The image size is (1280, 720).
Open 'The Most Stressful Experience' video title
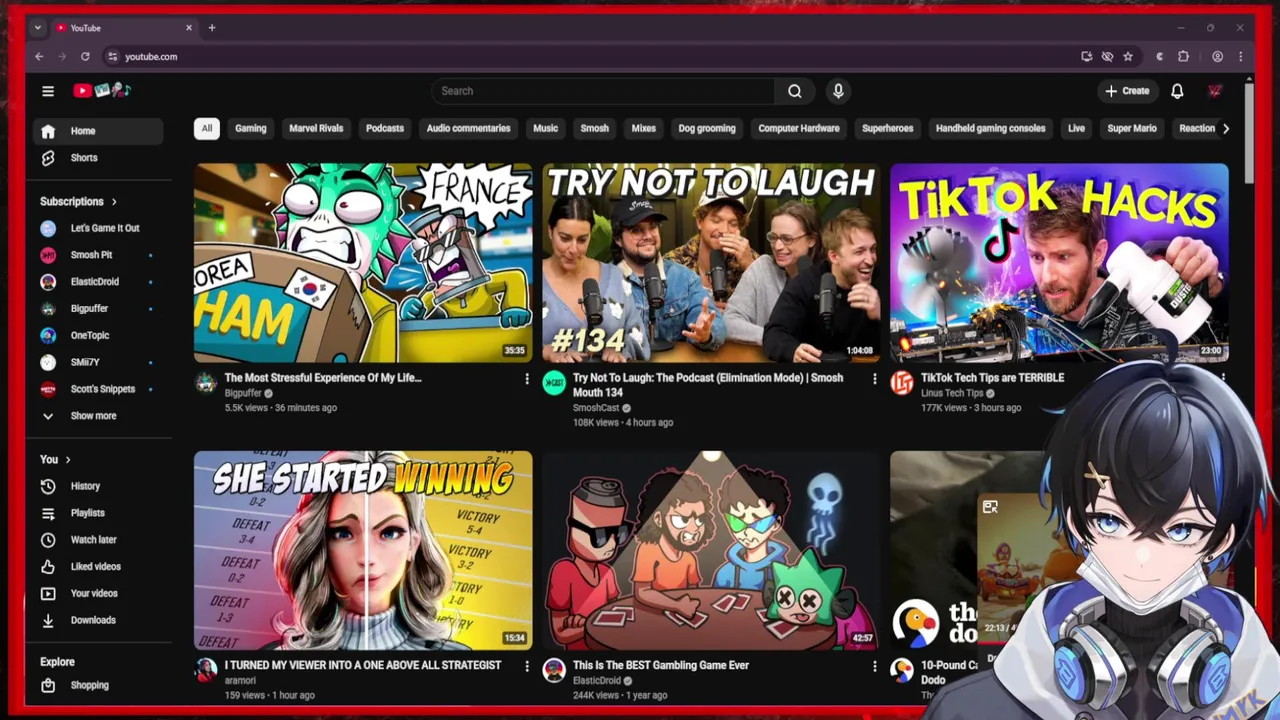(x=323, y=378)
